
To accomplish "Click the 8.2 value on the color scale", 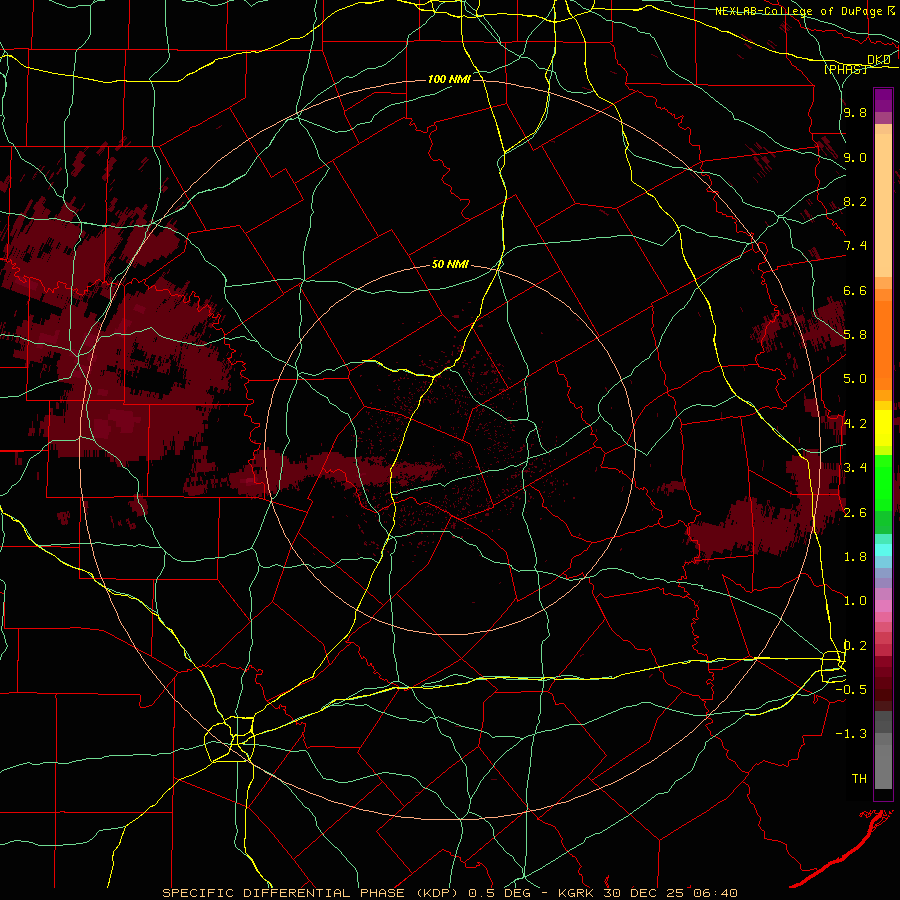I will (855, 201).
